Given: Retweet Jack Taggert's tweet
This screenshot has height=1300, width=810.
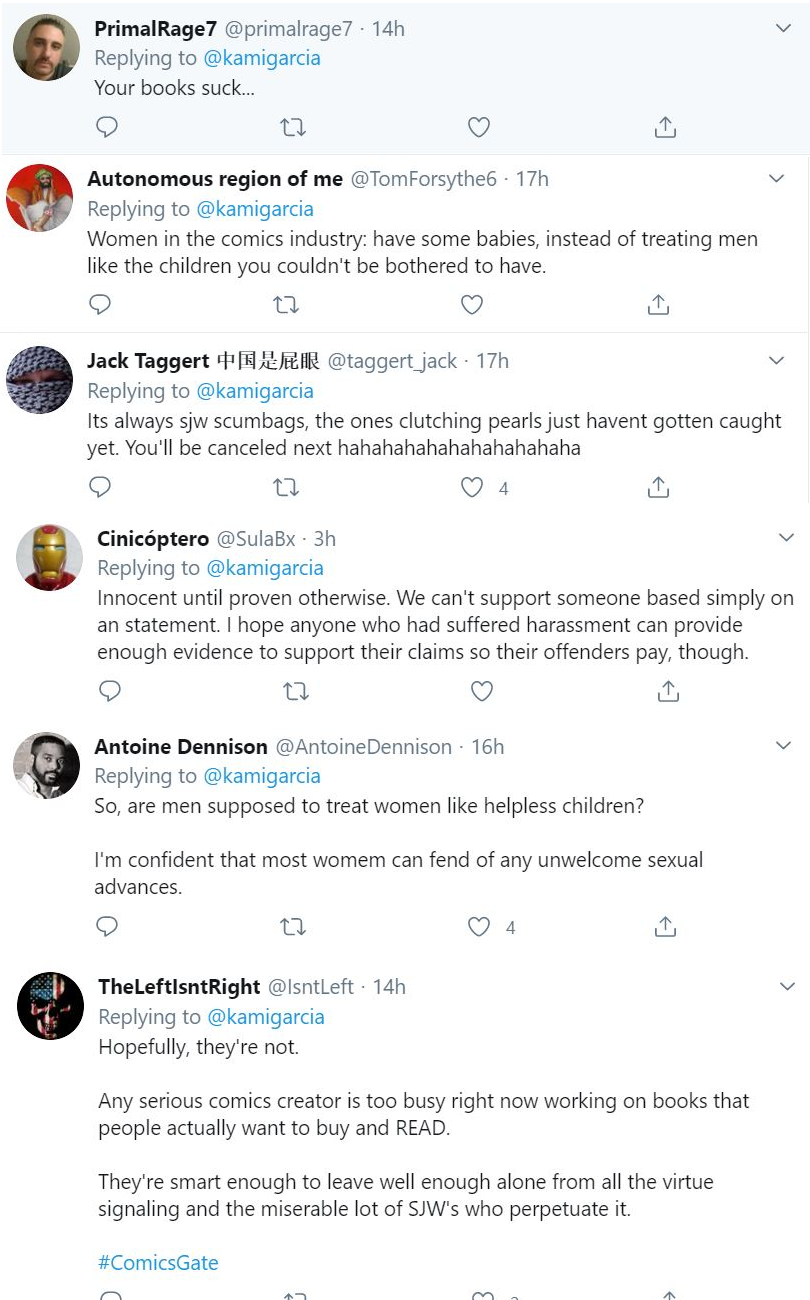Looking at the screenshot, I should coord(286,487).
